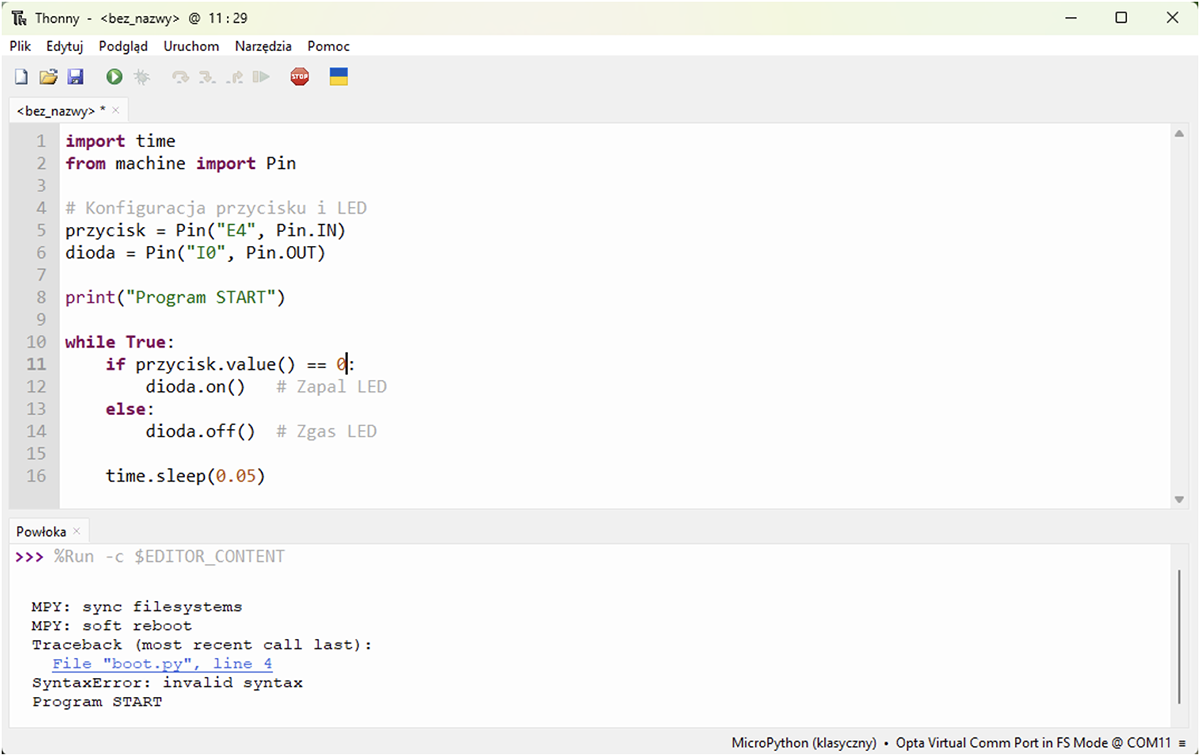Open the Pomoc menu

[329, 46]
